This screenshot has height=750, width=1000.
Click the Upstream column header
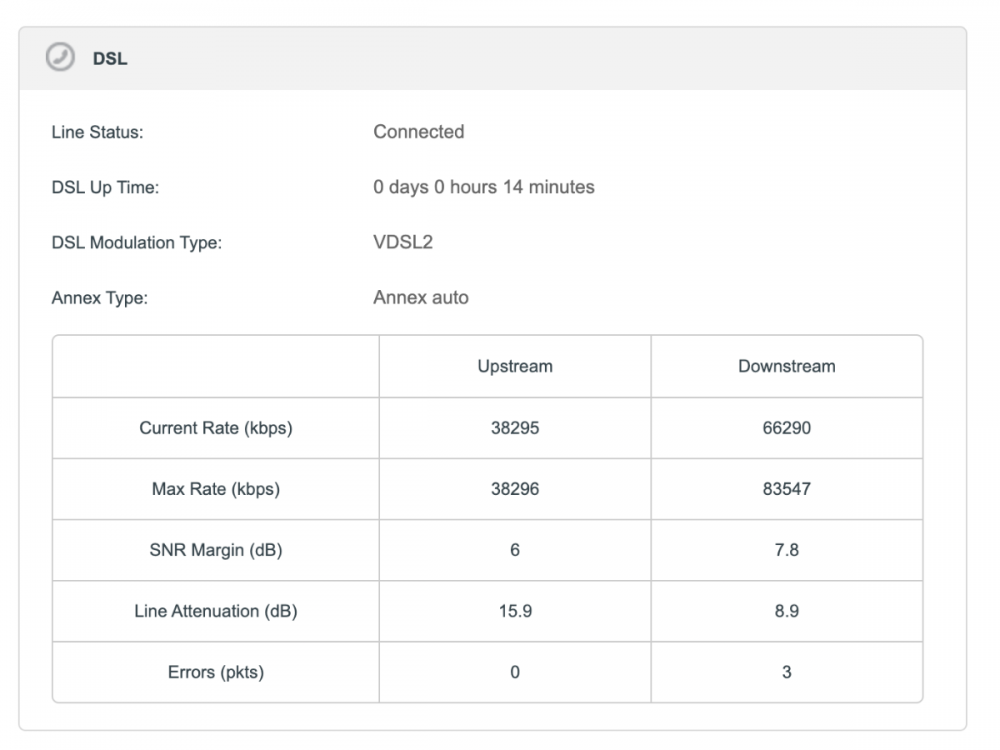[515, 366]
